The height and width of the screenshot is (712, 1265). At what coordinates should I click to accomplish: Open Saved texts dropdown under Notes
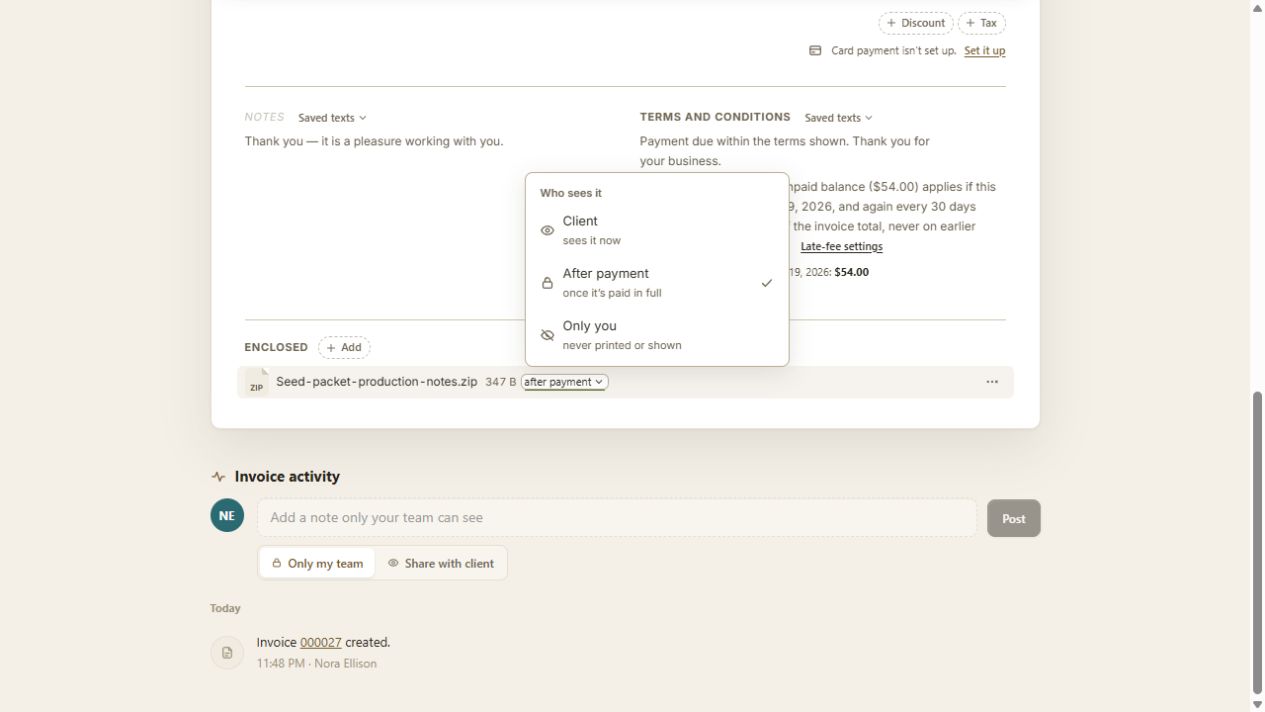coord(332,118)
